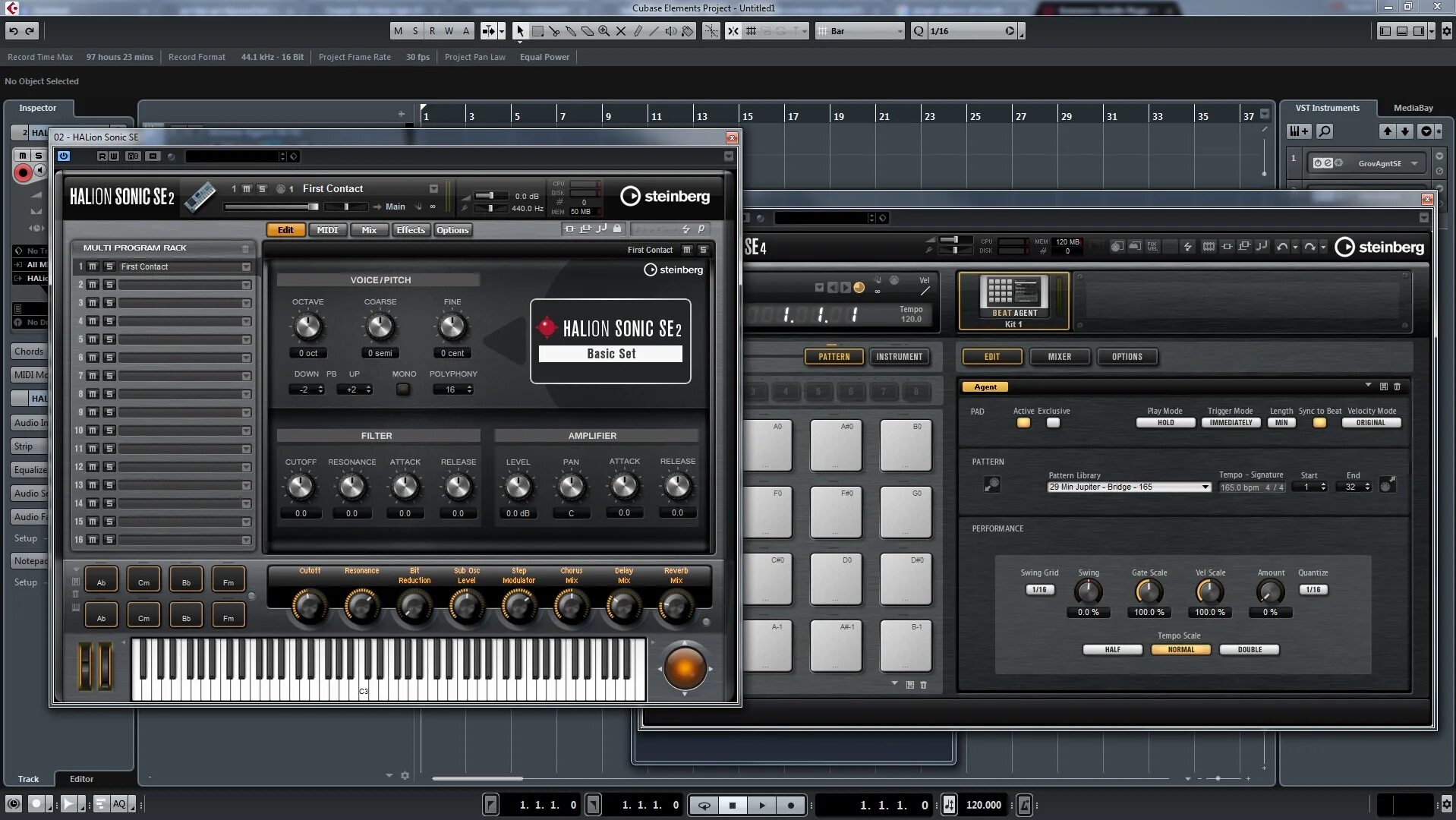Select the Line tool
Viewport: 1456px width, 820px height.
tap(654, 31)
